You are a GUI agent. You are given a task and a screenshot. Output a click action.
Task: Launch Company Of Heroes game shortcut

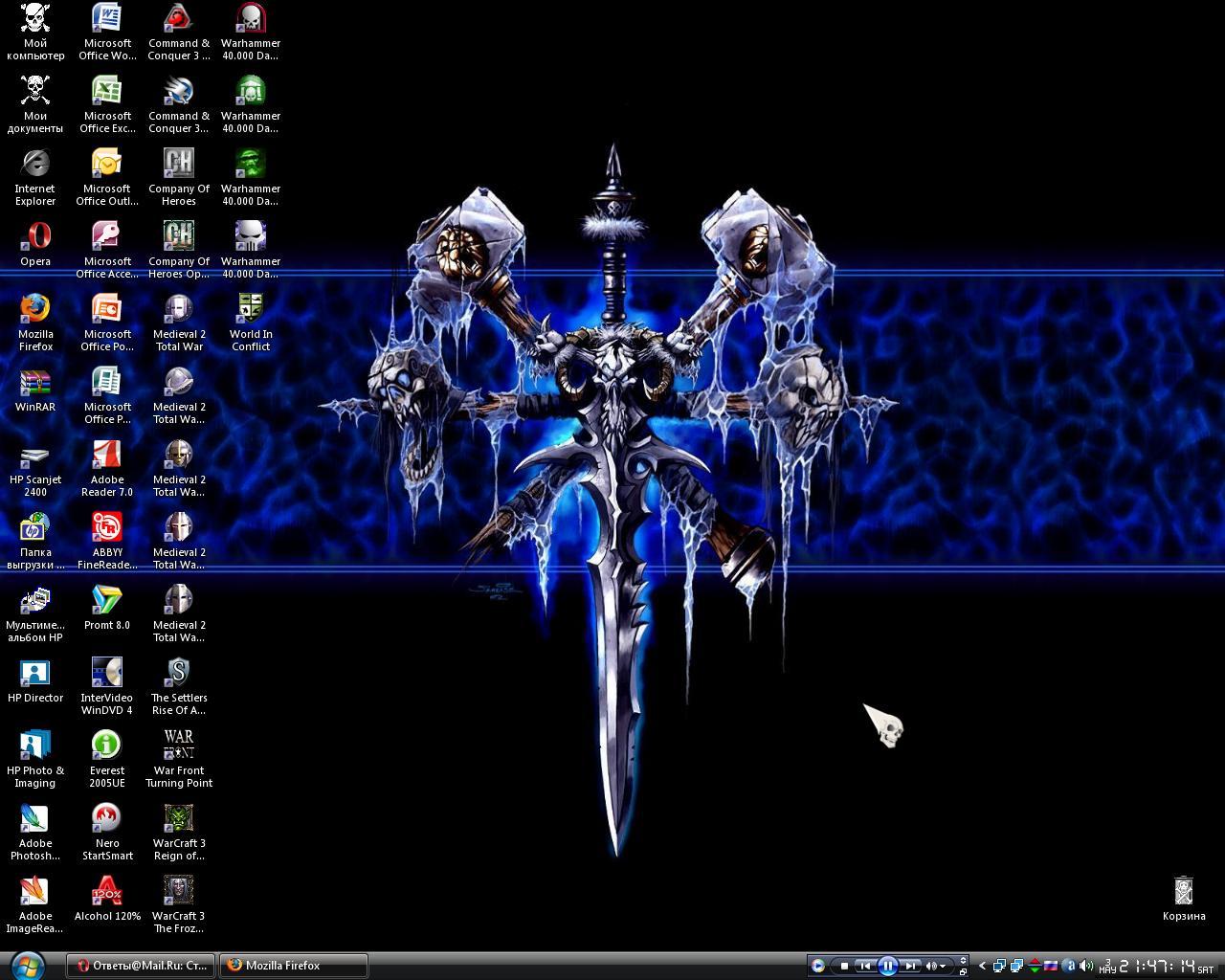point(179,177)
